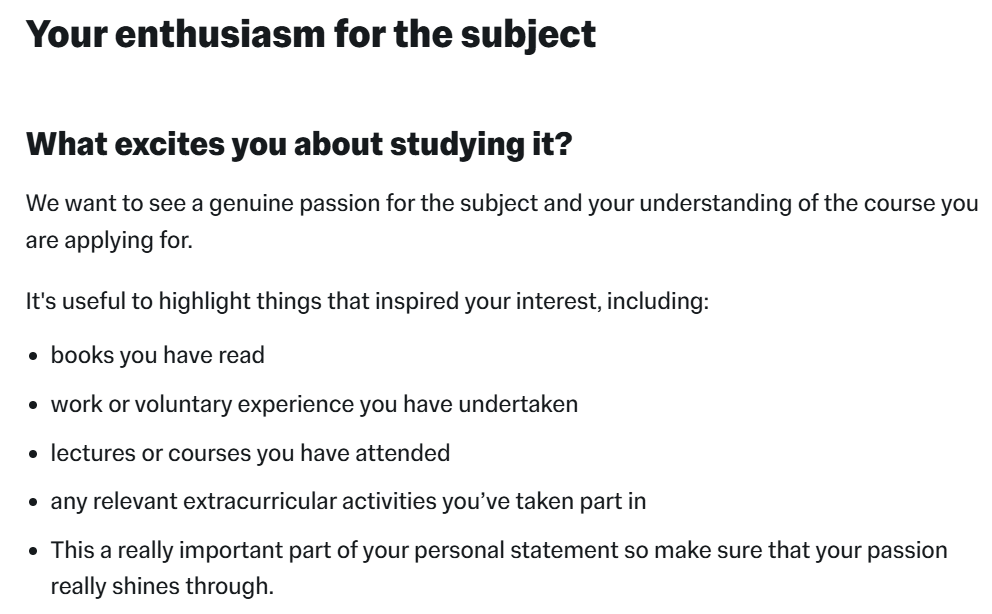Click the "Your enthusiasm for the subject" heading
Screen dimensions: 992x614
pyautogui.click(x=311, y=34)
